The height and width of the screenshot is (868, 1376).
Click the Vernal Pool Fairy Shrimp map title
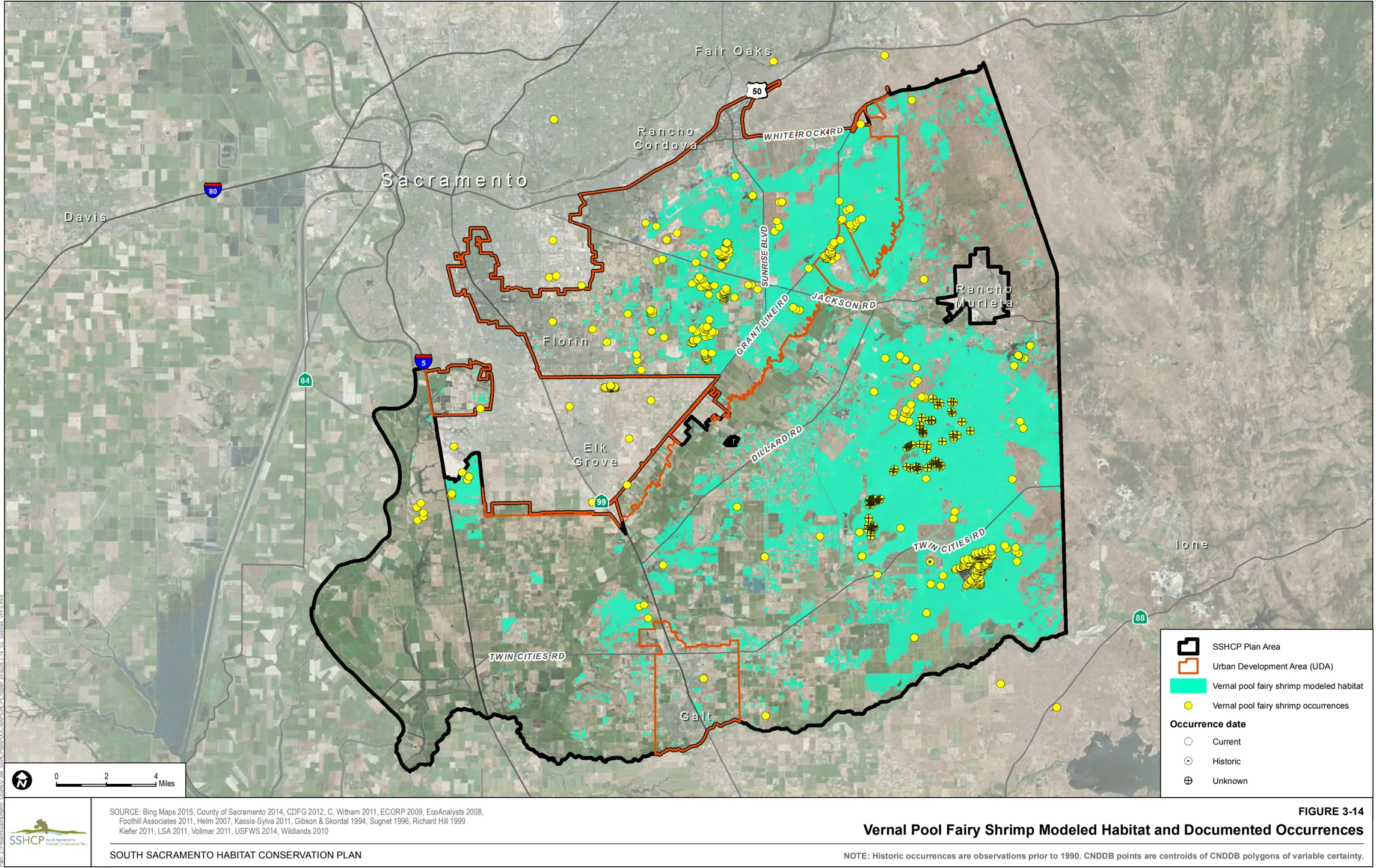click(x=1113, y=830)
